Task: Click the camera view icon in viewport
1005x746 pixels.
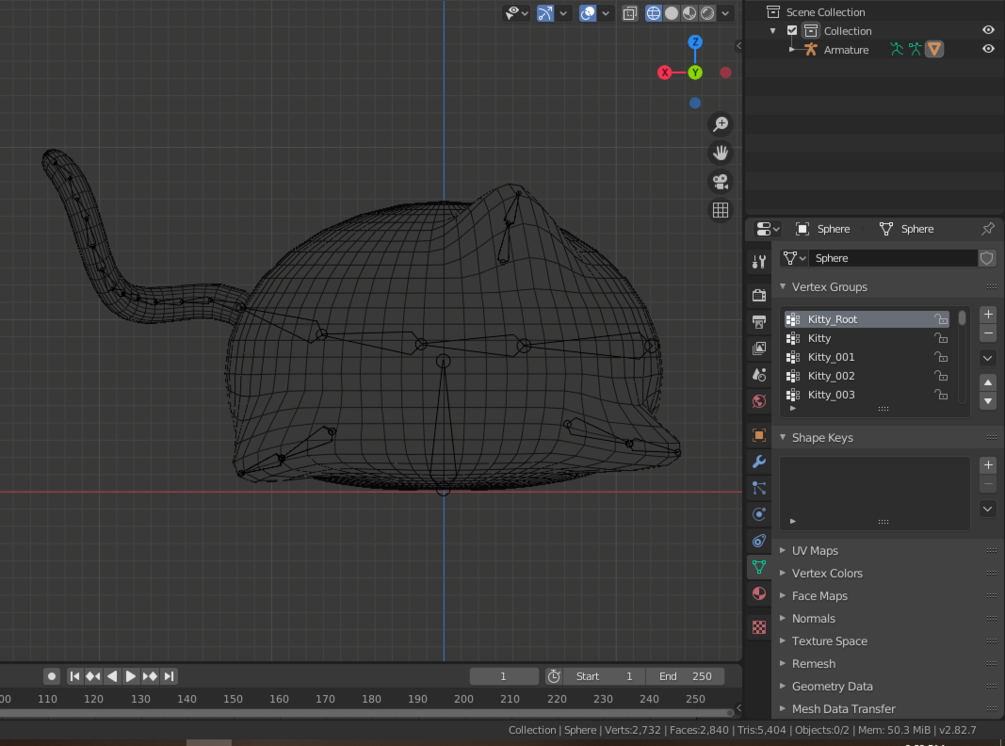Action: click(720, 182)
